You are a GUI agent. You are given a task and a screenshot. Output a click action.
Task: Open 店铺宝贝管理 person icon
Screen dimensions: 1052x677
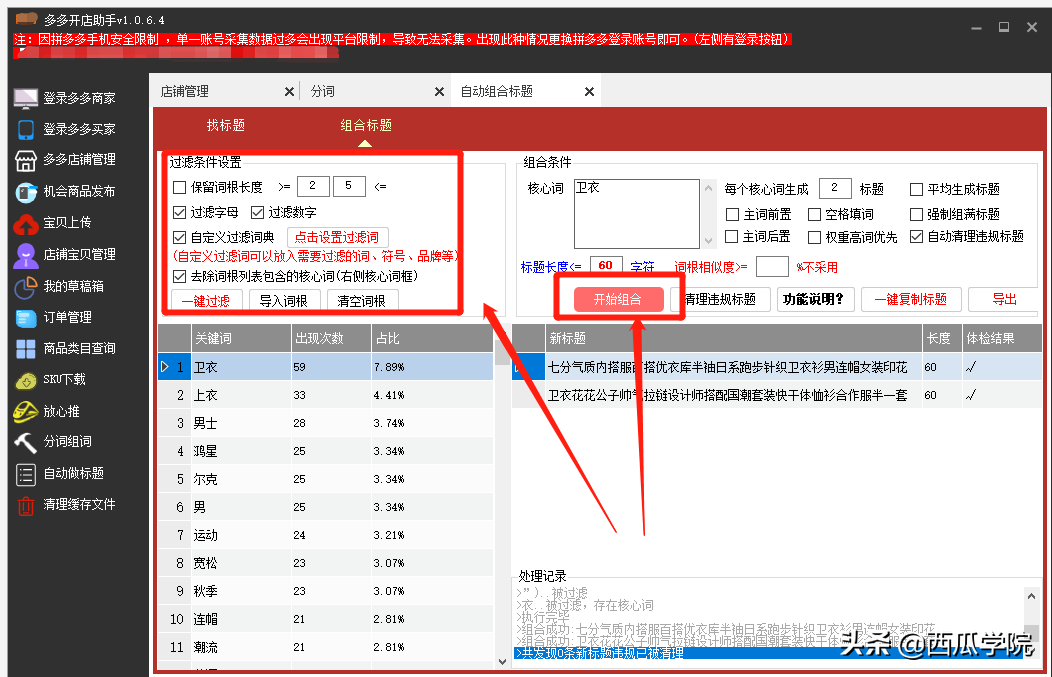25,255
